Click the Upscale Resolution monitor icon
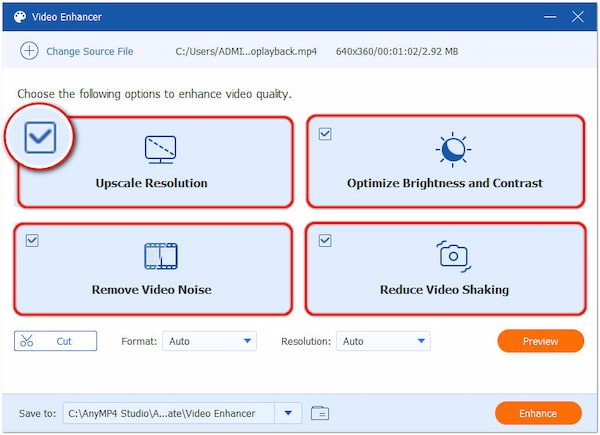This screenshot has height=435, width=600. tap(160, 150)
